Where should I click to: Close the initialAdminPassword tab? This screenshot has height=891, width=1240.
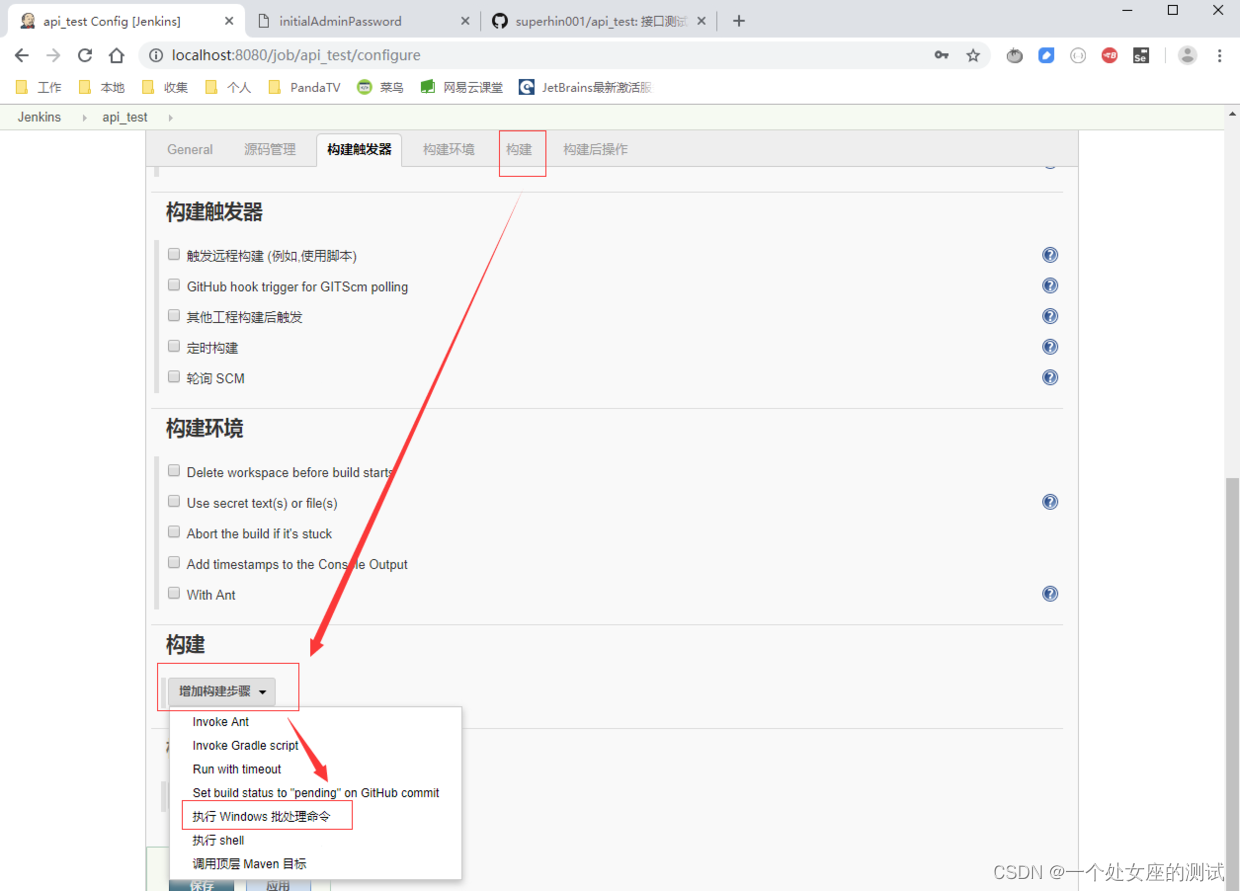465,21
